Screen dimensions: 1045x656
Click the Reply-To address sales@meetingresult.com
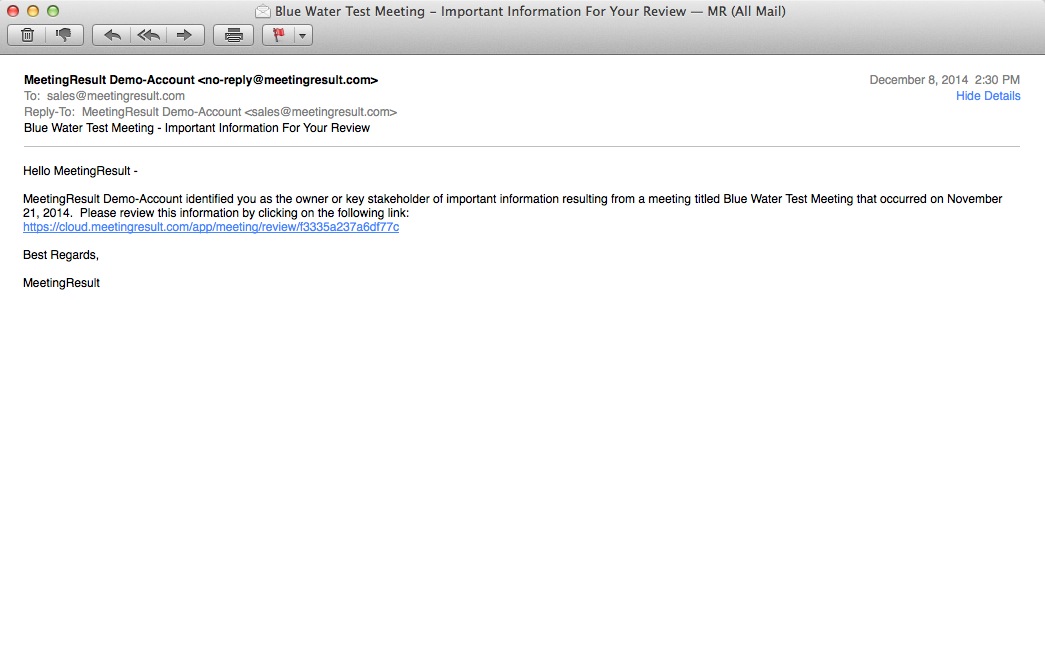click(x=239, y=112)
